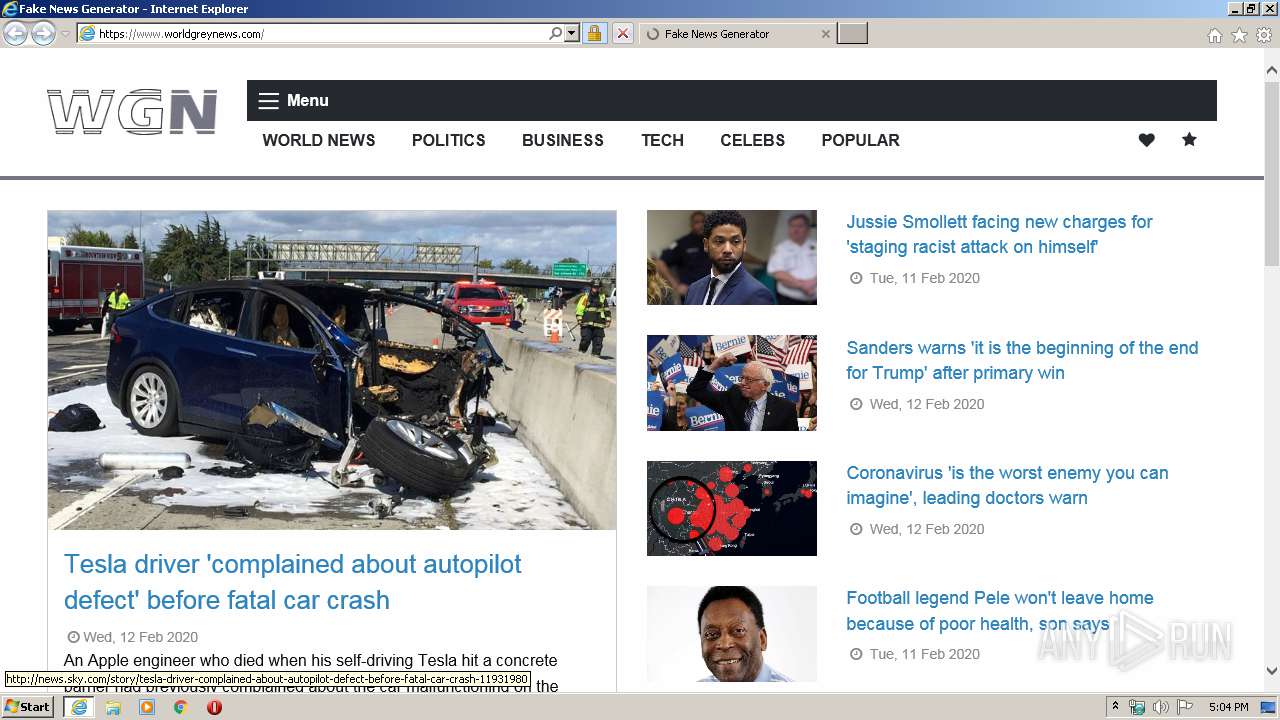Click the vertical scrollbar up arrow
The width and height of the screenshot is (1280, 720).
pos(1271,70)
